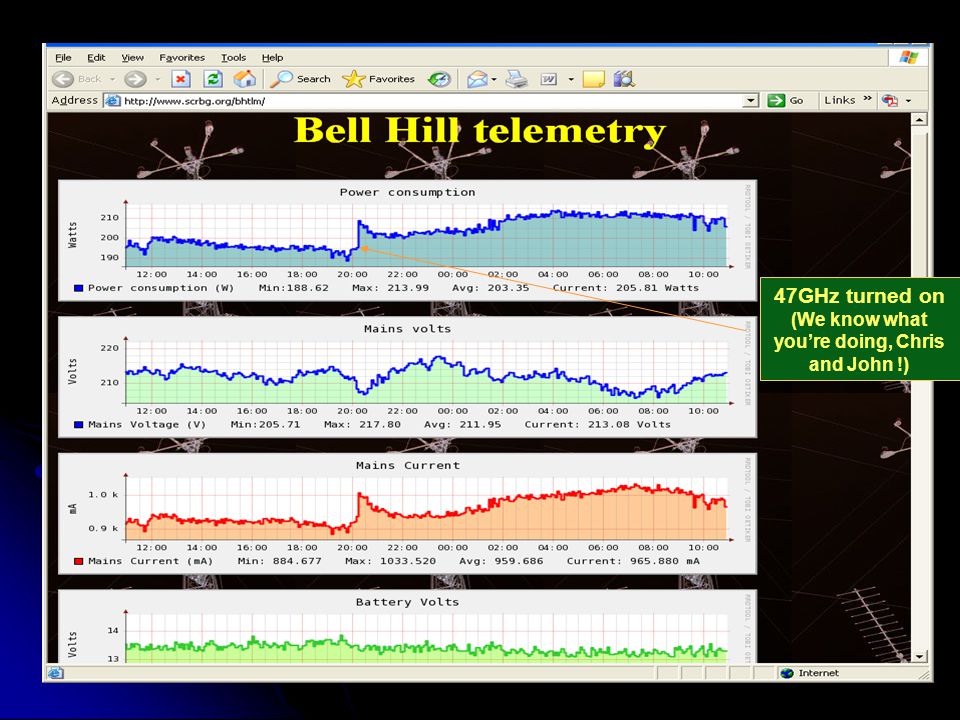
Task: Click the PDF toolbar icon beside Links
Action: tap(890, 100)
